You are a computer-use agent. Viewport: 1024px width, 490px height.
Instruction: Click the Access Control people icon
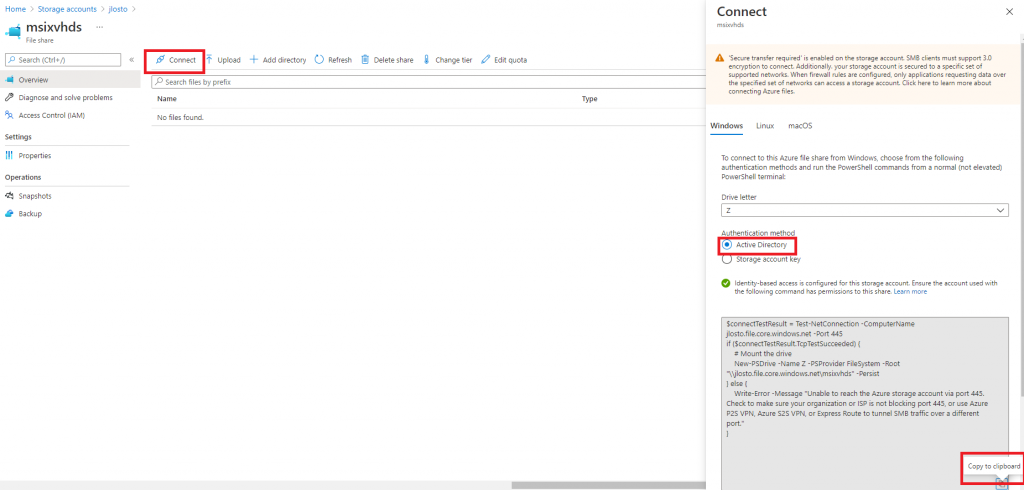pos(9,115)
